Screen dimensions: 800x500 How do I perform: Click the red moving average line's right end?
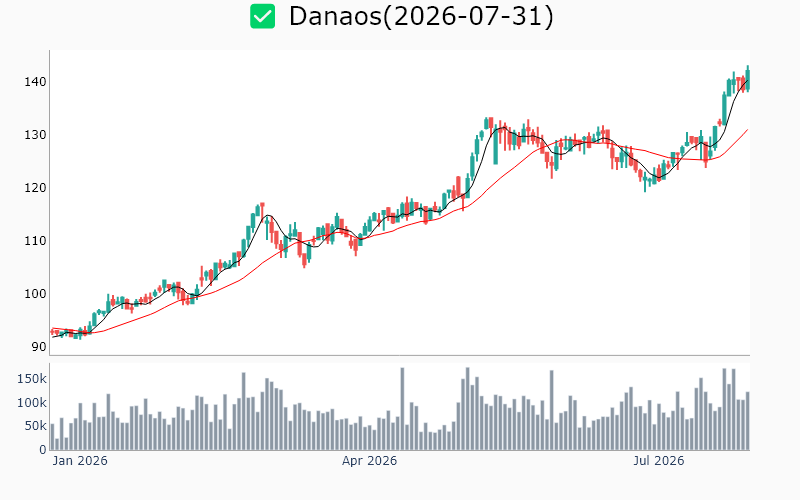tap(747, 130)
